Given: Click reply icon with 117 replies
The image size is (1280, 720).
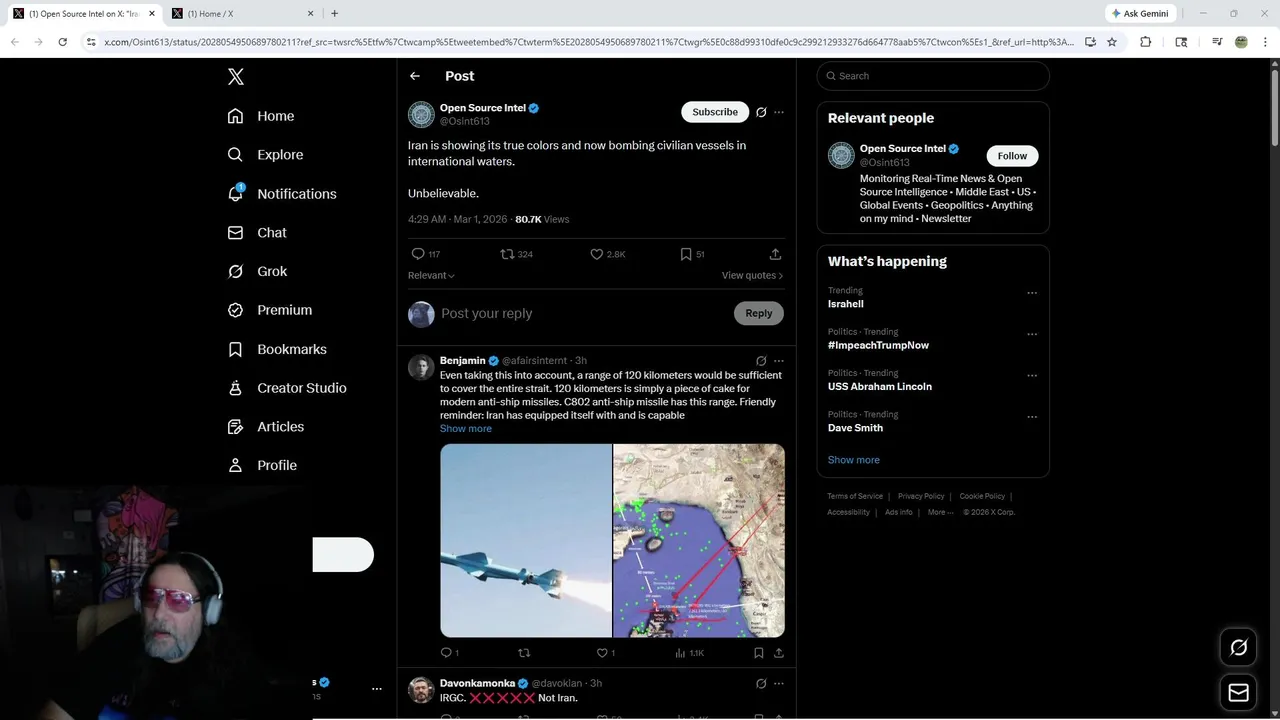Looking at the screenshot, I should tap(418, 254).
